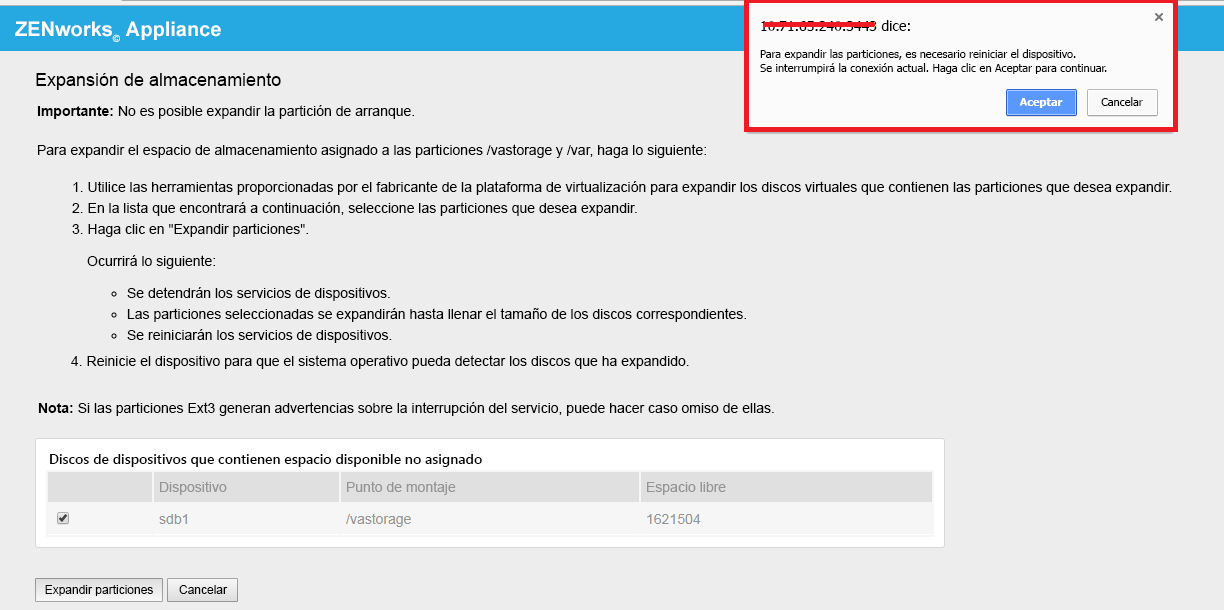Toggle the sdb1 partition checkbox
The image size is (1224, 610).
coord(63,518)
